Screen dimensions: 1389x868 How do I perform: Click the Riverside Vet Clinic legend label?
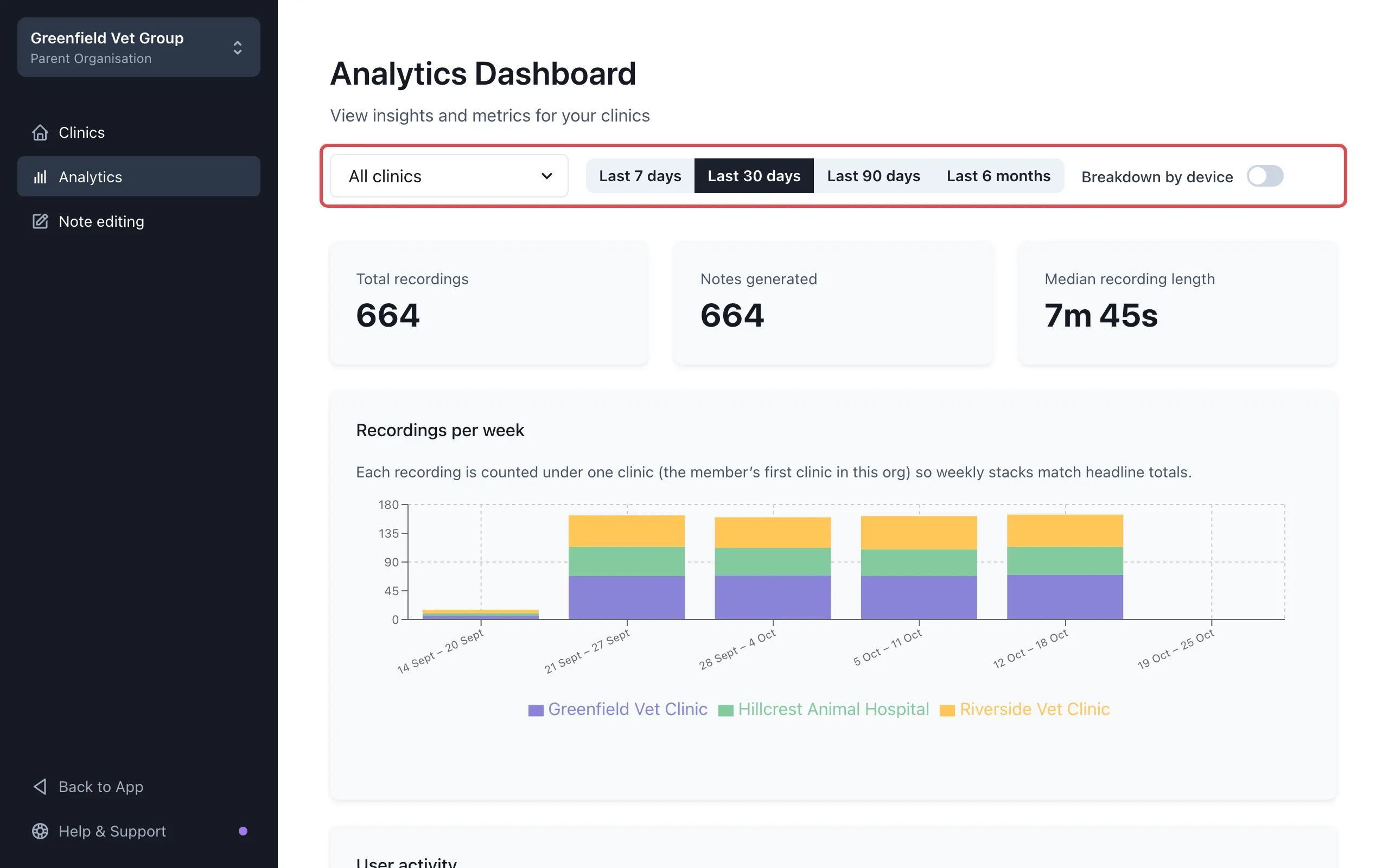click(x=1035, y=709)
